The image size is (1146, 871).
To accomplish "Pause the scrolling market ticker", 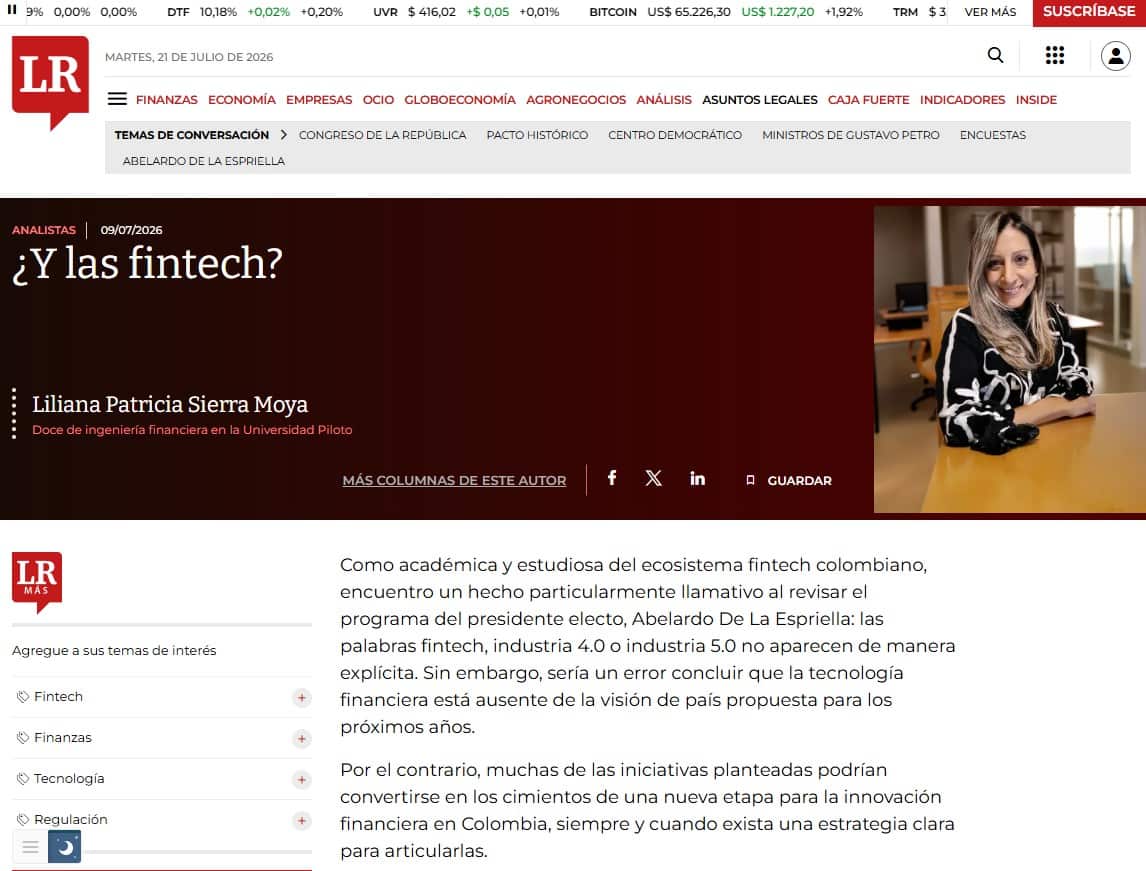I will (x=12, y=9).
